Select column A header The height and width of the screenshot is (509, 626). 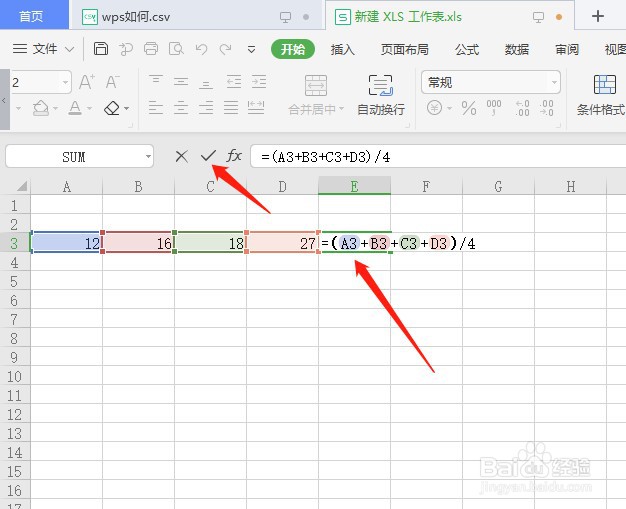tap(67, 186)
